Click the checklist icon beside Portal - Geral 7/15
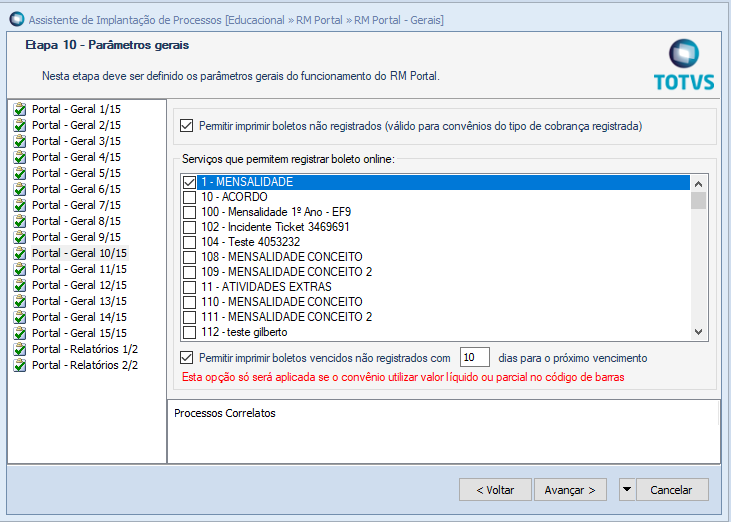Image resolution: width=731 pixels, height=522 pixels. 20,205
